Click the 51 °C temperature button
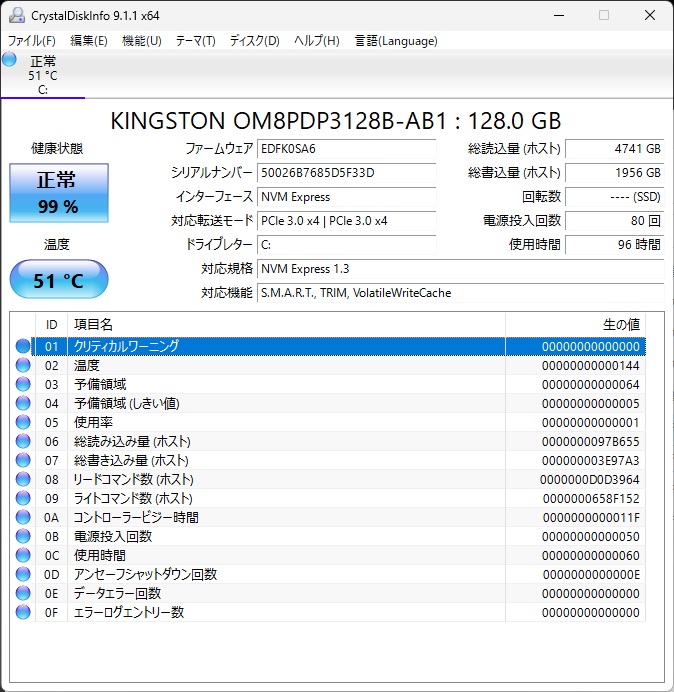Screen dimensions: 674x692 59,279
